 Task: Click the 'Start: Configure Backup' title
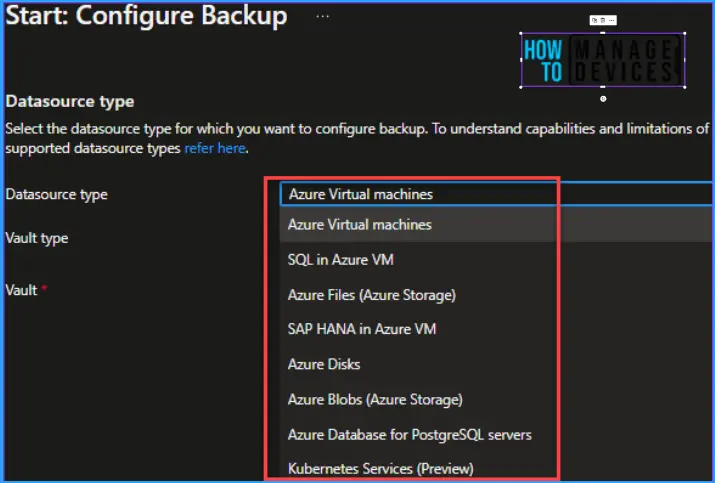click(146, 16)
